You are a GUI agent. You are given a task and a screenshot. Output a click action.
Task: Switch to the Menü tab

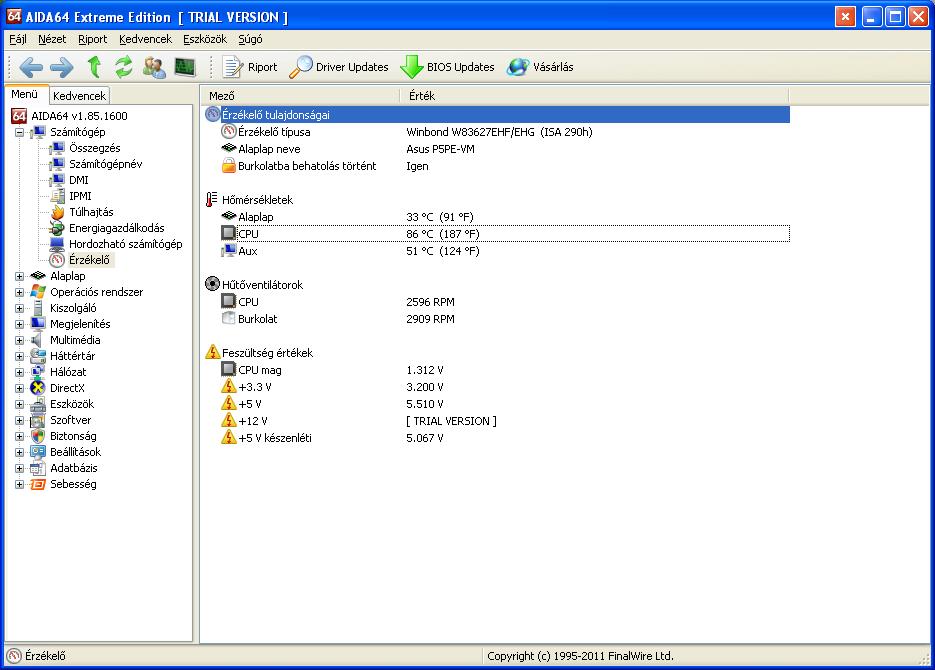click(x=24, y=94)
